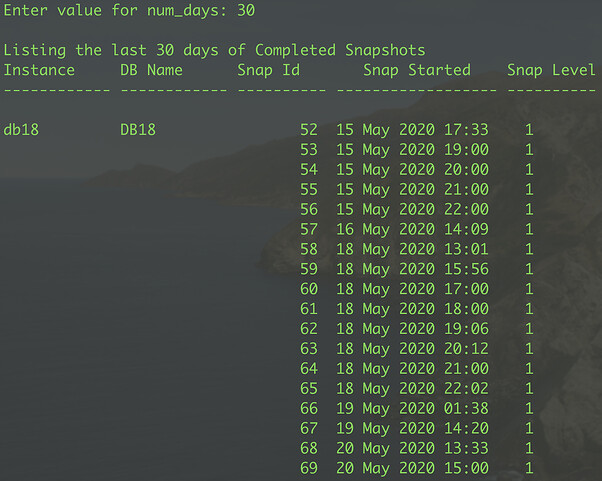This screenshot has height=481, width=602.
Task: Select timestamp '18 May 2020 19:06'
Action: [412, 329]
